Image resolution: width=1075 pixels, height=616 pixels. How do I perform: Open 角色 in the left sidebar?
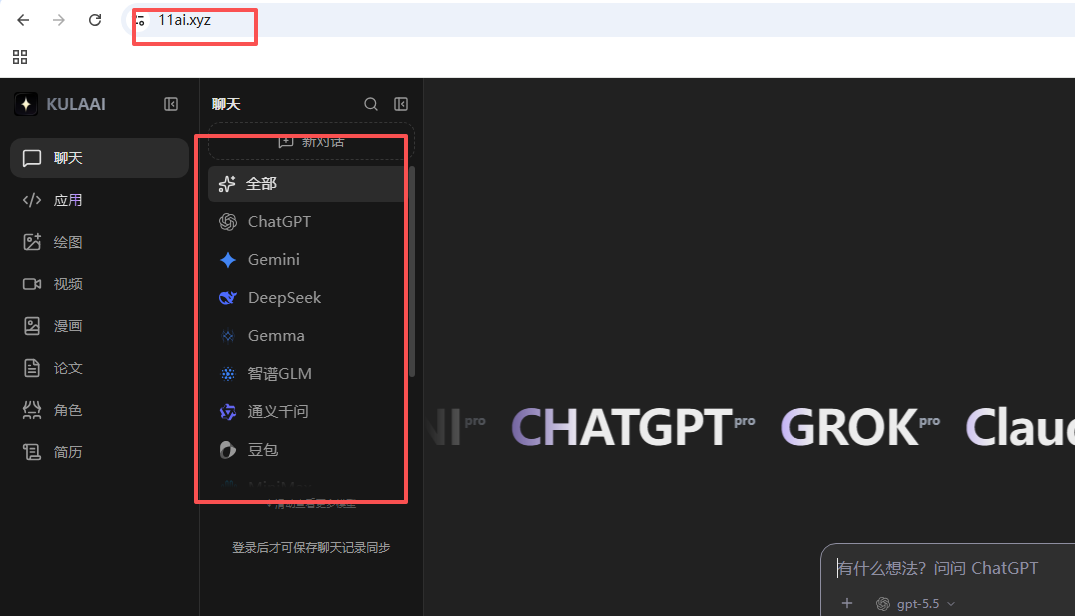tap(99, 410)
